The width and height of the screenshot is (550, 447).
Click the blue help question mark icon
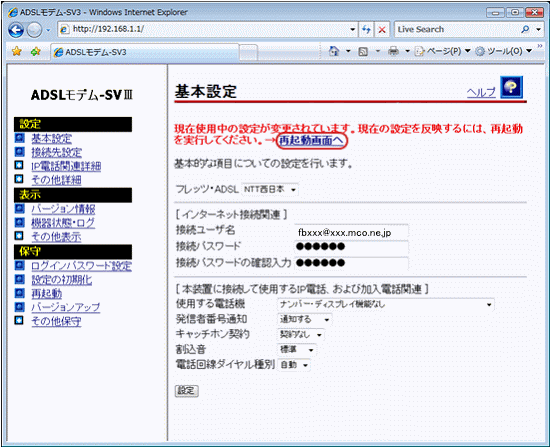pyautogui.click(x=511, y=87)
